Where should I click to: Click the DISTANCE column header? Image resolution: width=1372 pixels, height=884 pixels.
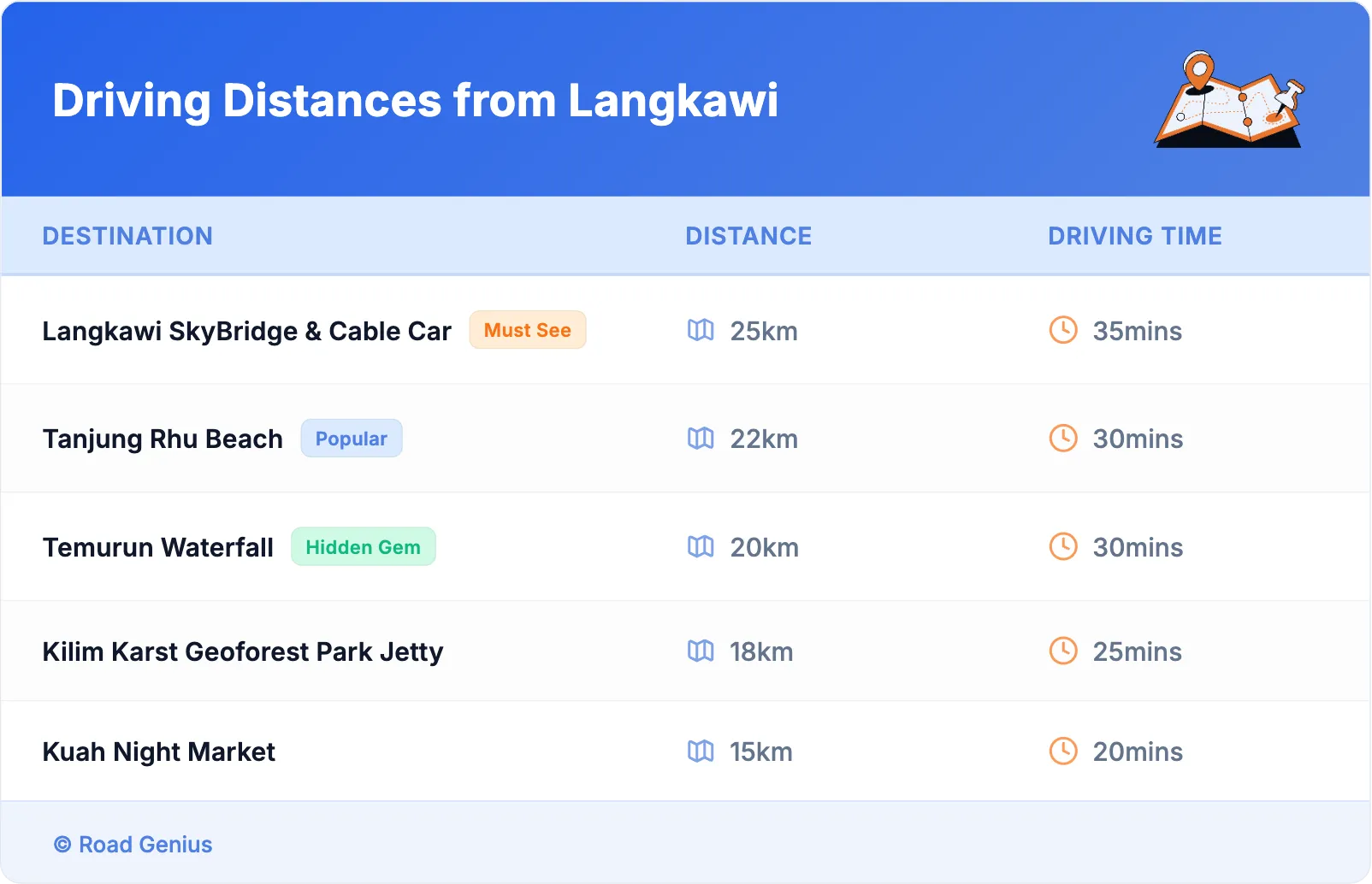pos(748,236)
